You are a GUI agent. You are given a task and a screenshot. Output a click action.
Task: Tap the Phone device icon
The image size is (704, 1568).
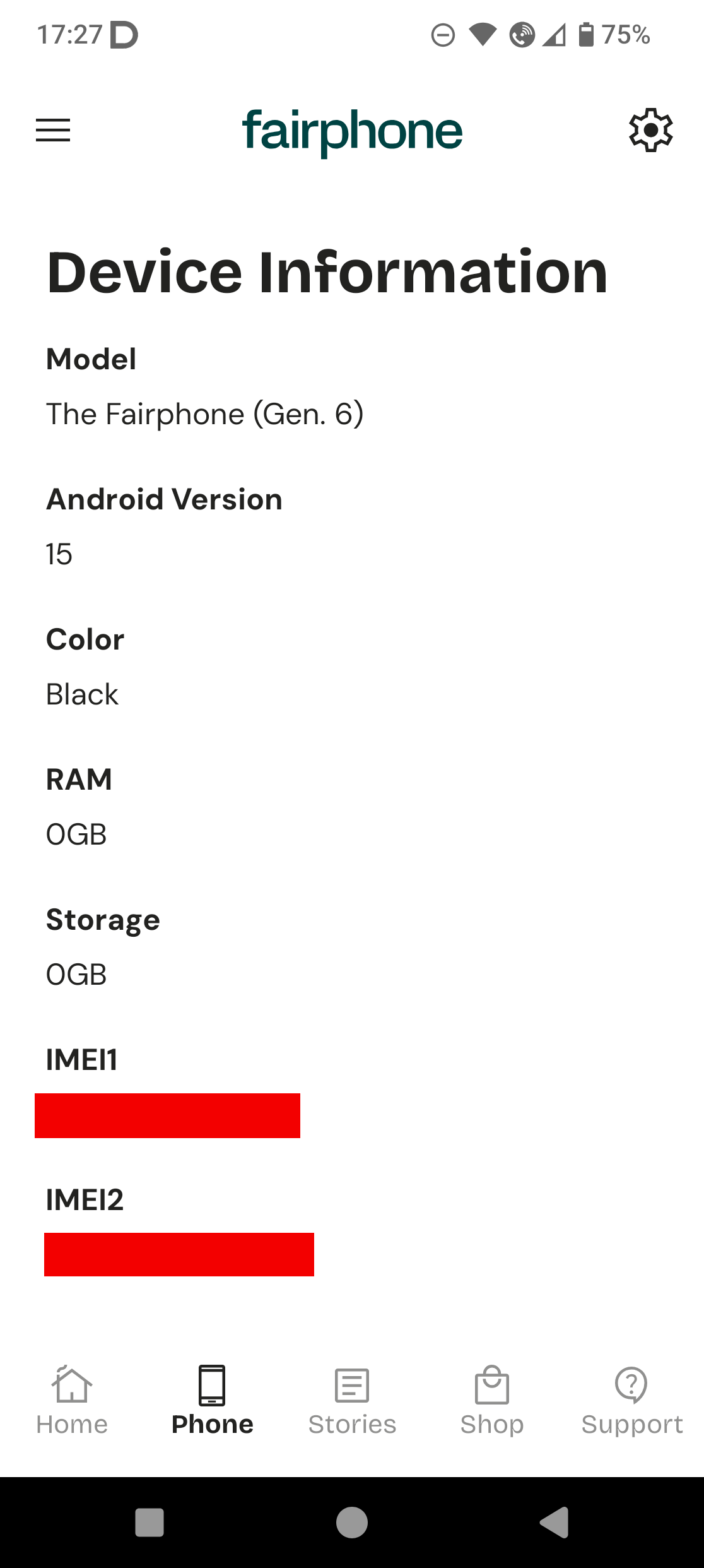point(212,1385)
